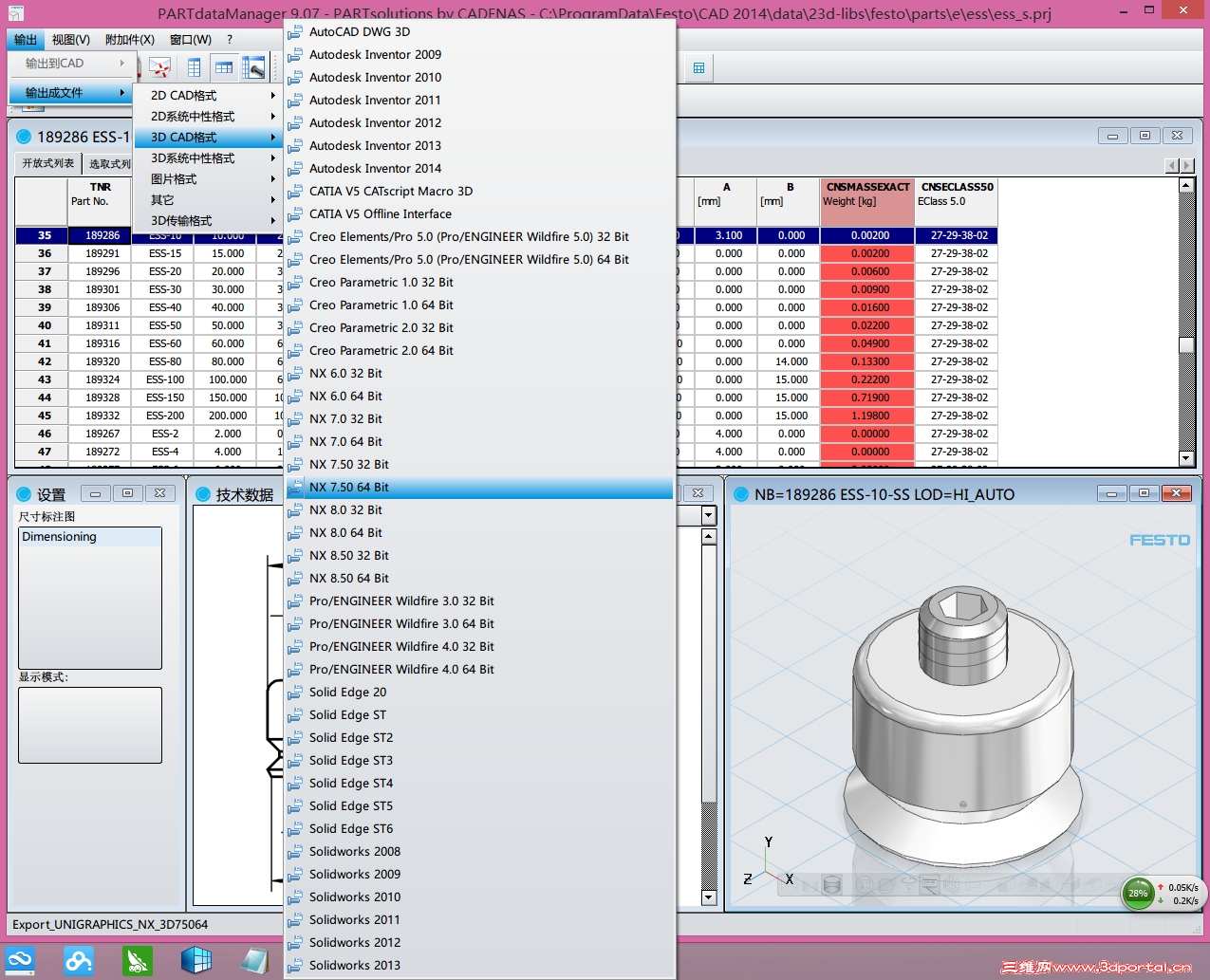
Task: Choose NX 8.50 64 Bit format
Action: pyautogui.click(x=480, y=578)
